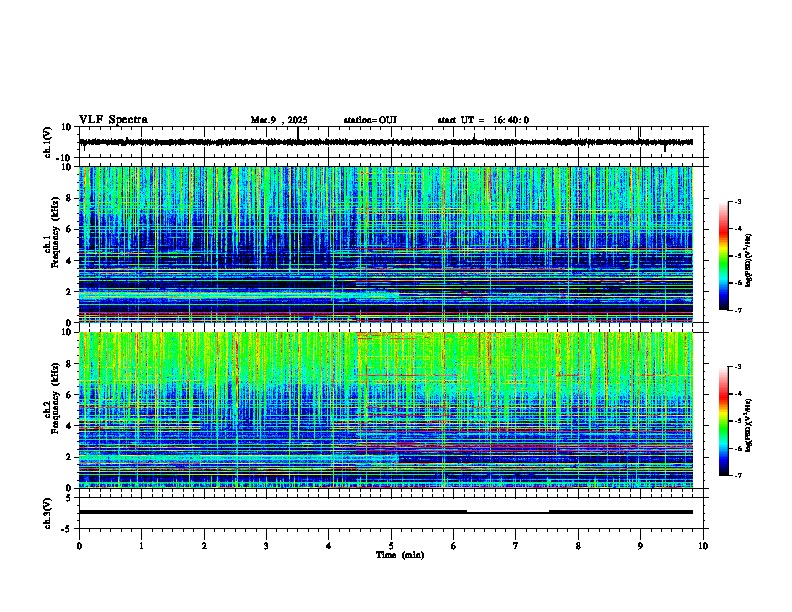Click the thick black ch.3 voltage trace
The image size is (792, 612).
coord(386,512)
